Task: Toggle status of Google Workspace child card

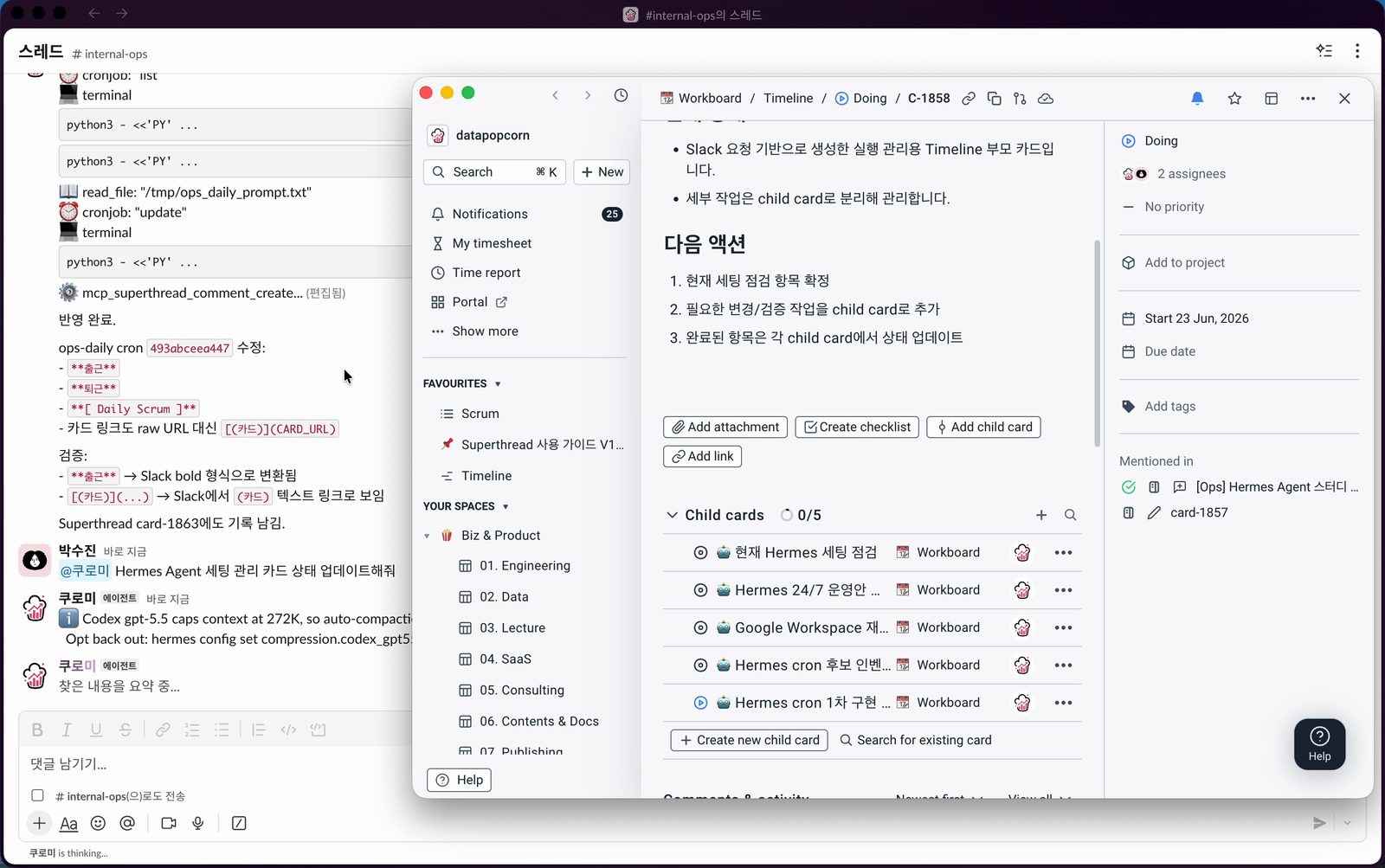Action: 700,627
